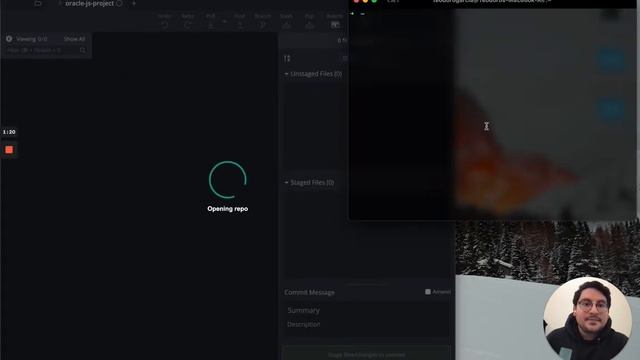This screenshot has height=360, width=640.
Task: Click the sort arrows icon above Unstaged Files
Action: coord(287,58)
